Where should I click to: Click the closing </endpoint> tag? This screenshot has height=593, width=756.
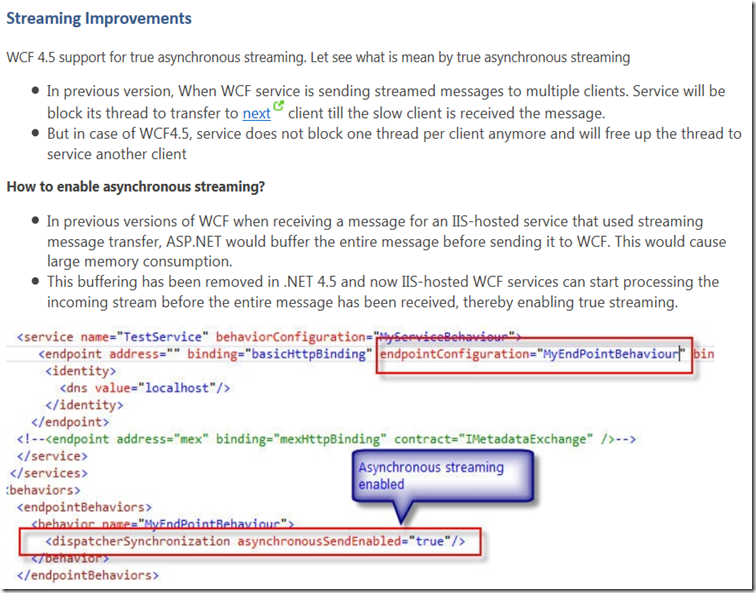(70, 422)
